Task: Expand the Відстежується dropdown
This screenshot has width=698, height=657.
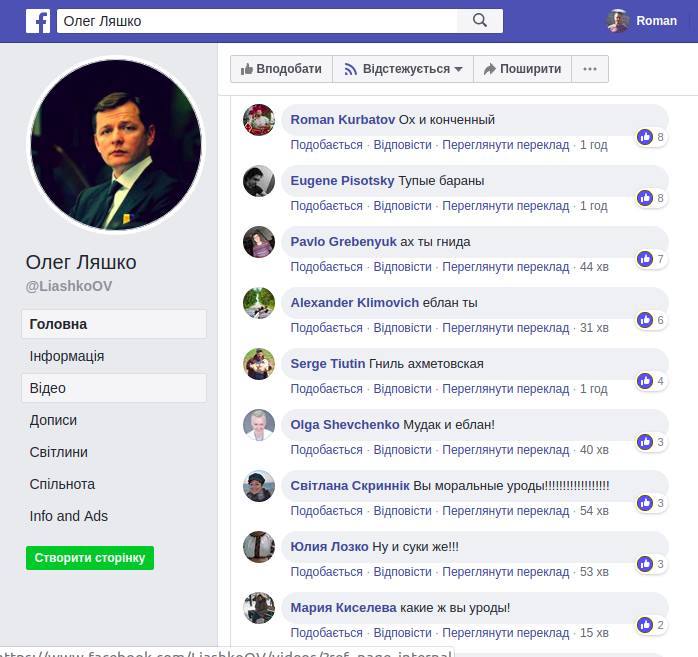Action: [x=403, y=69]
